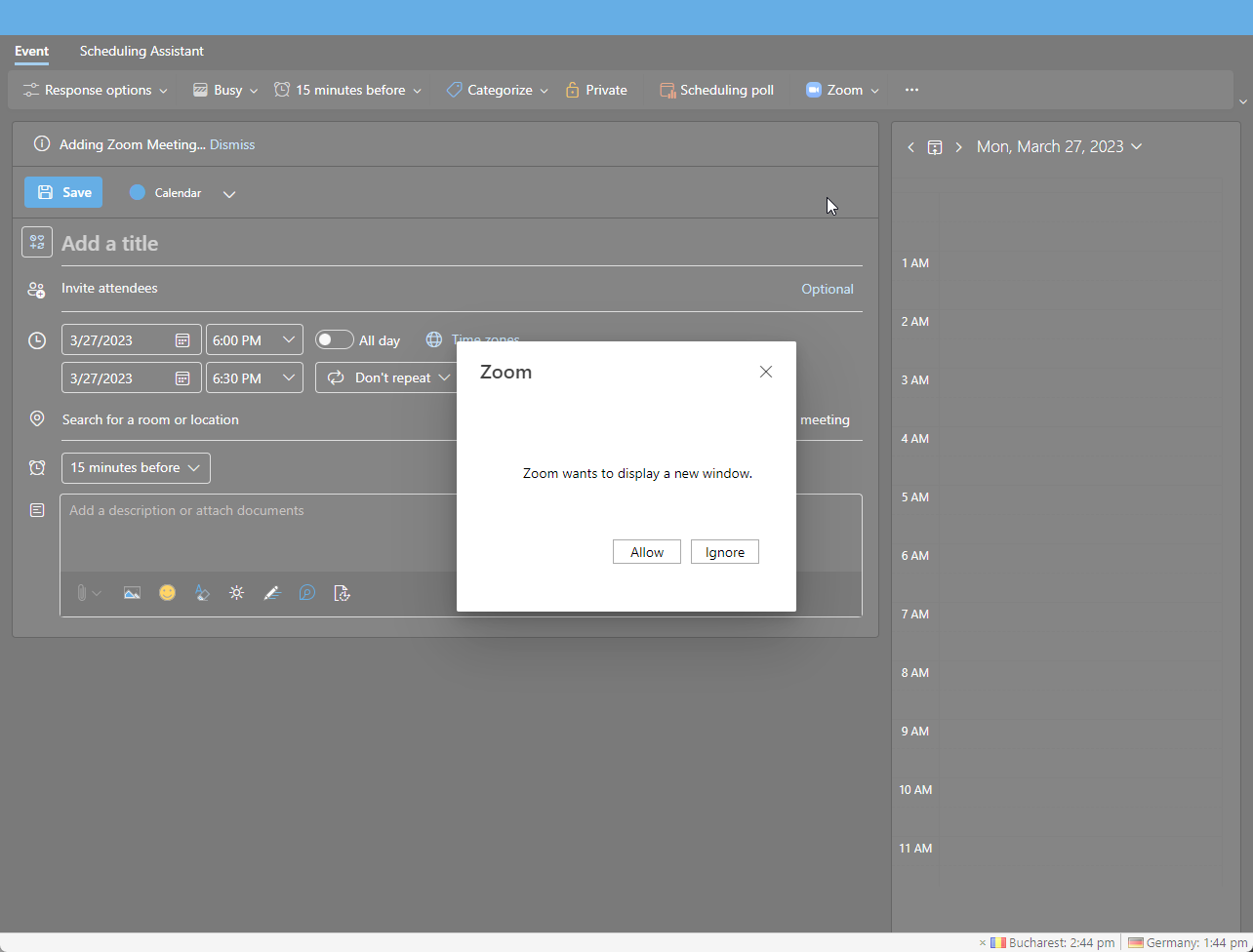This screenshot has width=1253, height=952.
Task: Click Ignore in the Zoom dialog
Action: 725,552
